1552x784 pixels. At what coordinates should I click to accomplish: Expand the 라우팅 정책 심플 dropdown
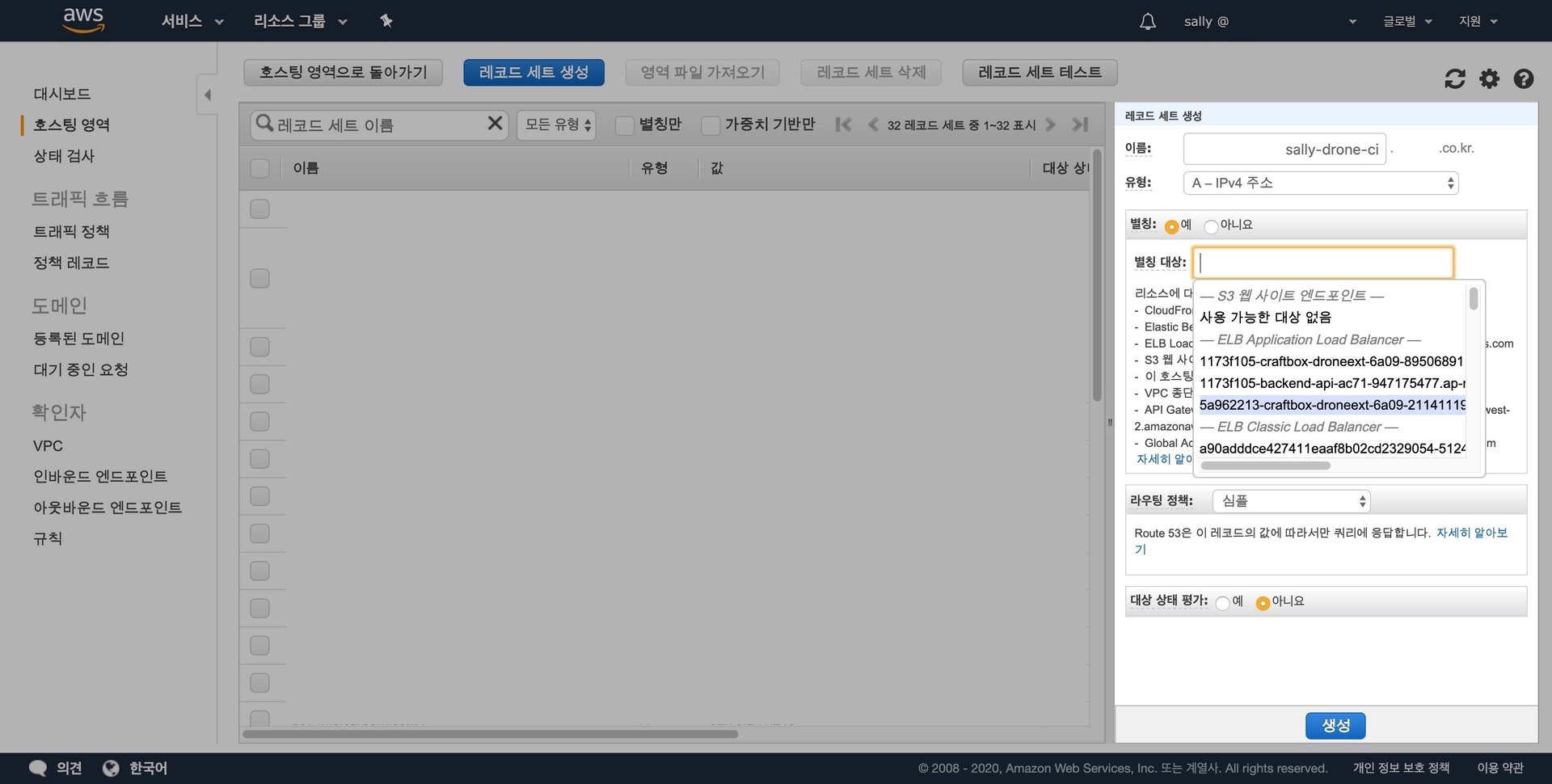1291,501
